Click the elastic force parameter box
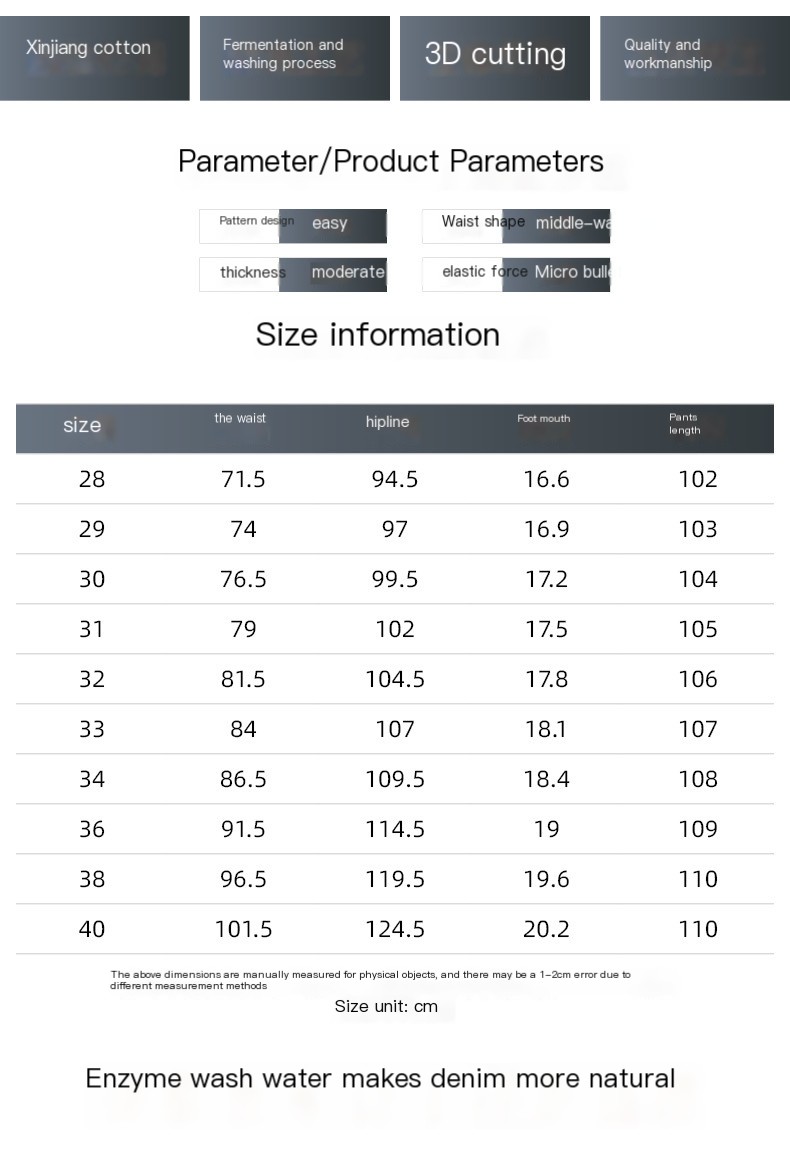The width and height of the screenshot is (790, 1150). tap(516, 274)
